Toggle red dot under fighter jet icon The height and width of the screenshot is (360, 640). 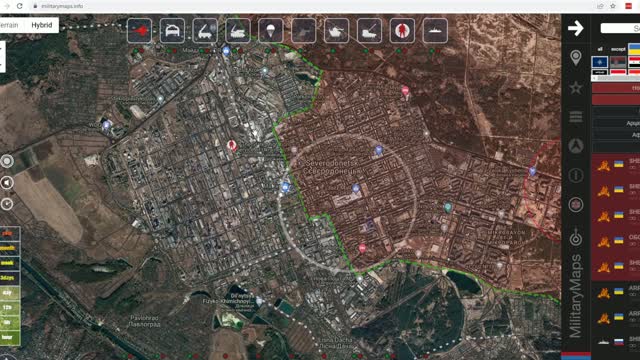[142, 51]
